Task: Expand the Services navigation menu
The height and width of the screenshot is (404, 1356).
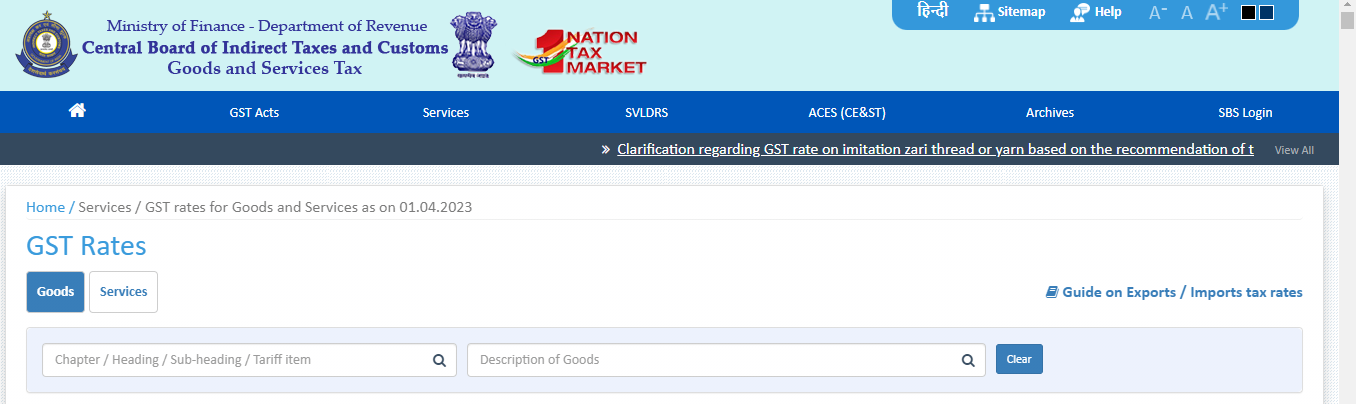Action: click(x=445, y=113)
